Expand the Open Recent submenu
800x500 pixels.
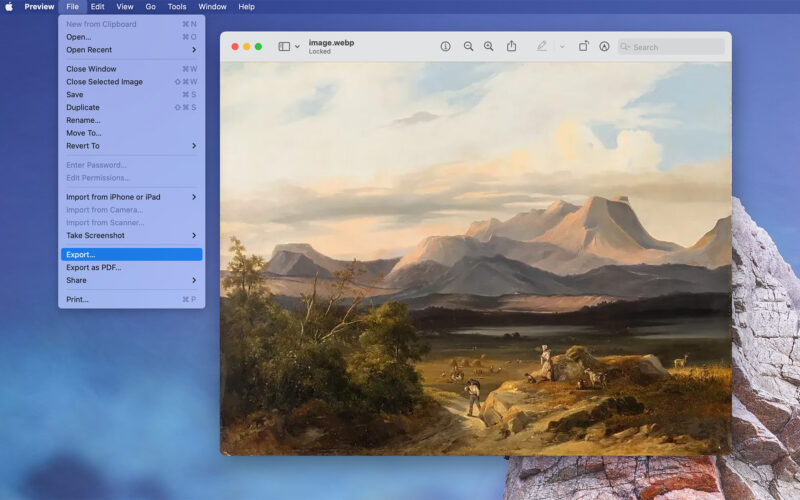point(132,49)
